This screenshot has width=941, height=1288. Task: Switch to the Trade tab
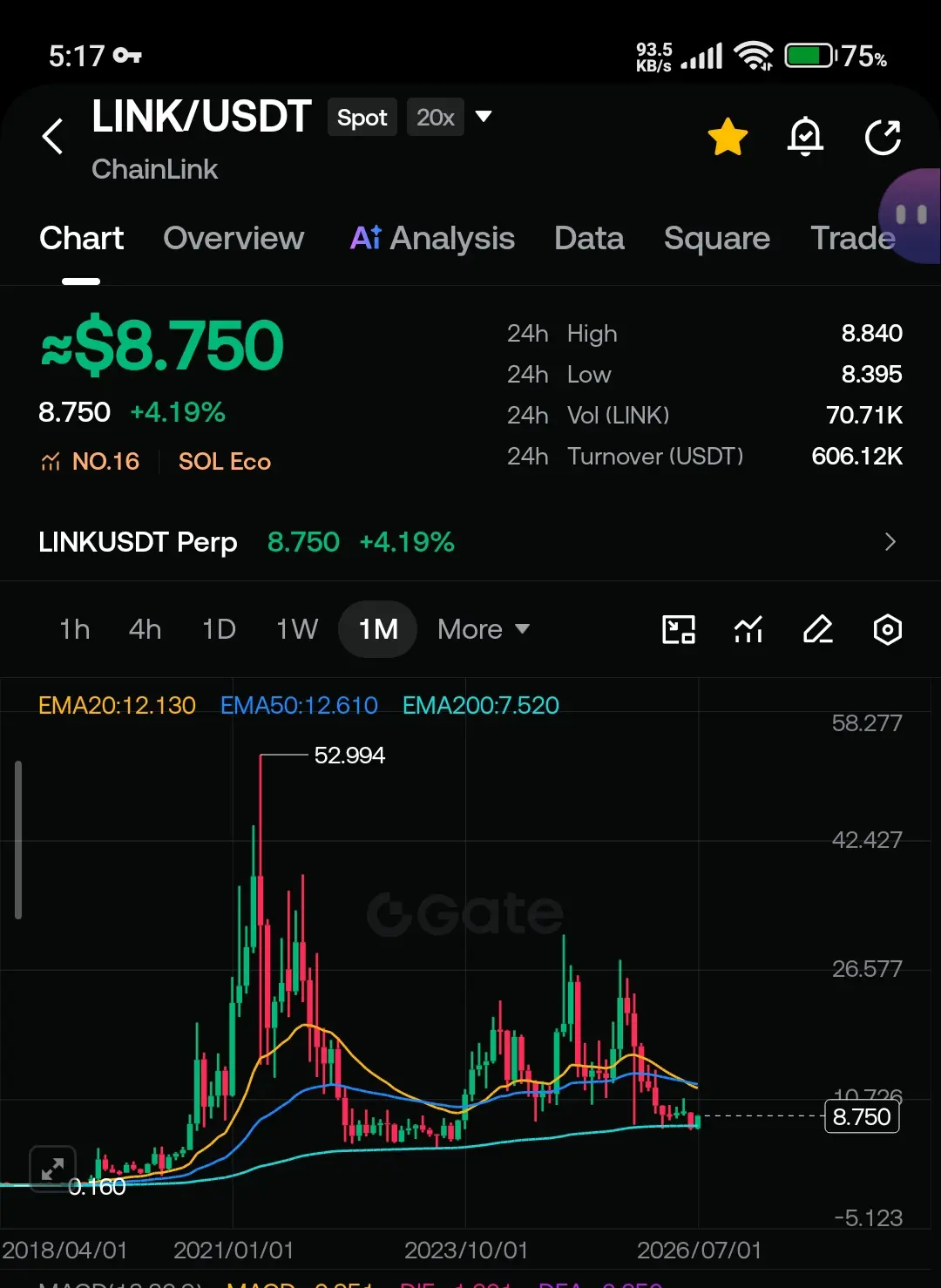coord(852,238)
